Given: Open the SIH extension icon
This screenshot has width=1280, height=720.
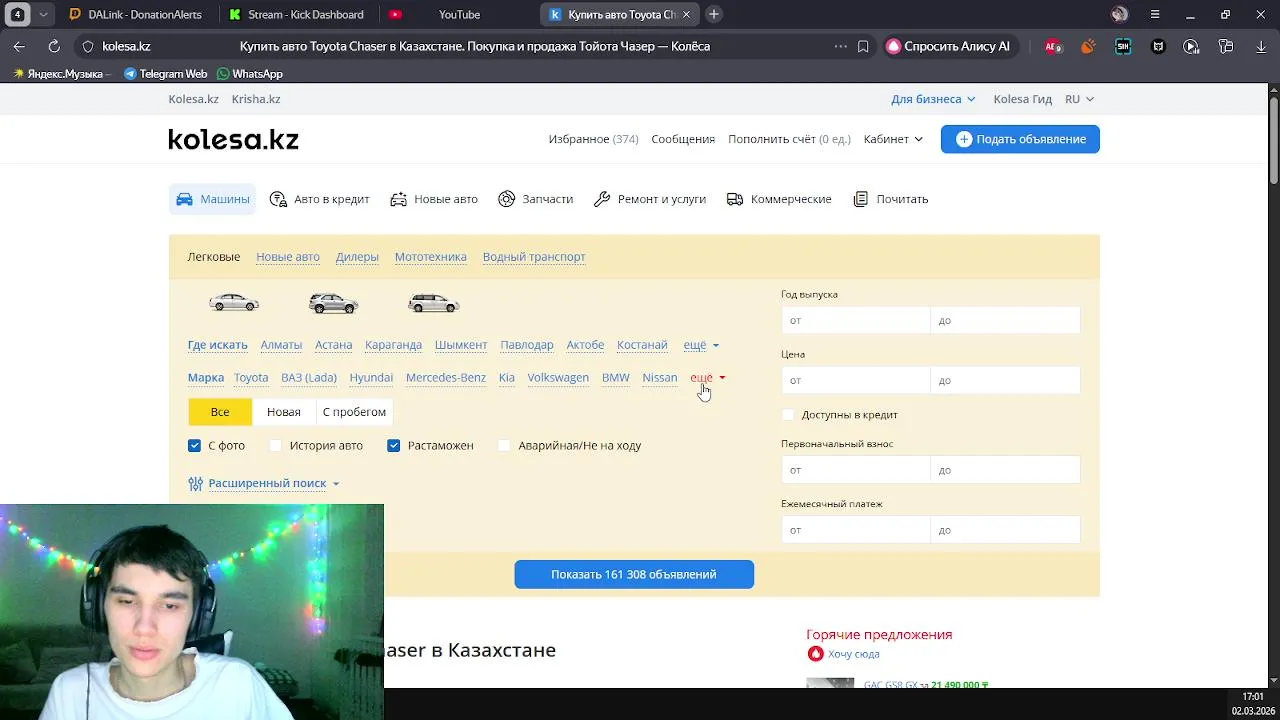Looking at the screenshot, I should (1123, 46).
